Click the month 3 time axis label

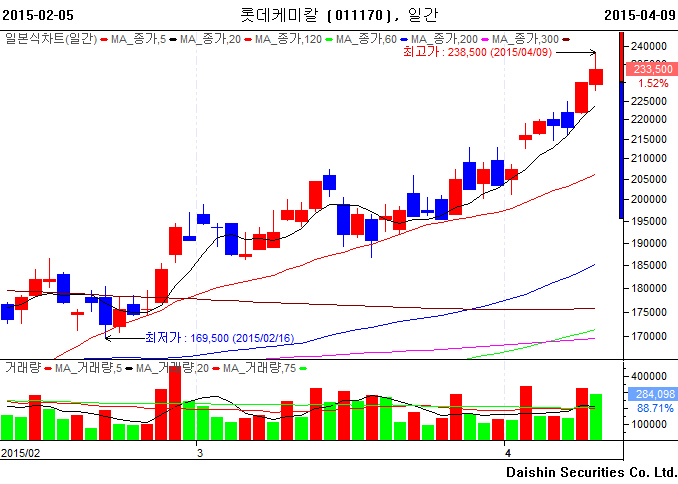tap(199, 453)
